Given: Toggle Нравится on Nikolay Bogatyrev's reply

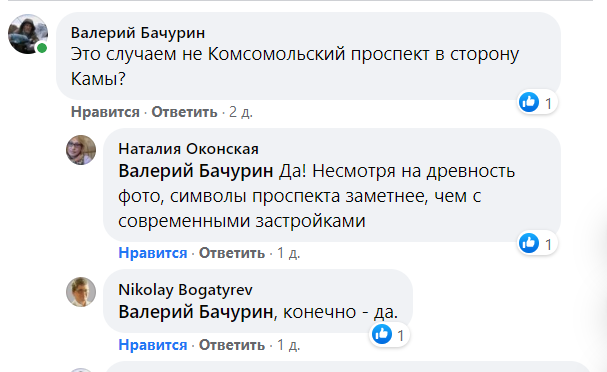Looking at the screenshot, I should (153, 345).
